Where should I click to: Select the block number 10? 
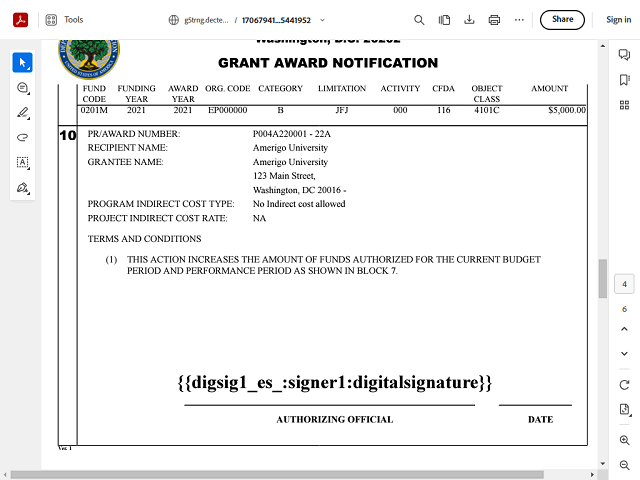point(68,135)
